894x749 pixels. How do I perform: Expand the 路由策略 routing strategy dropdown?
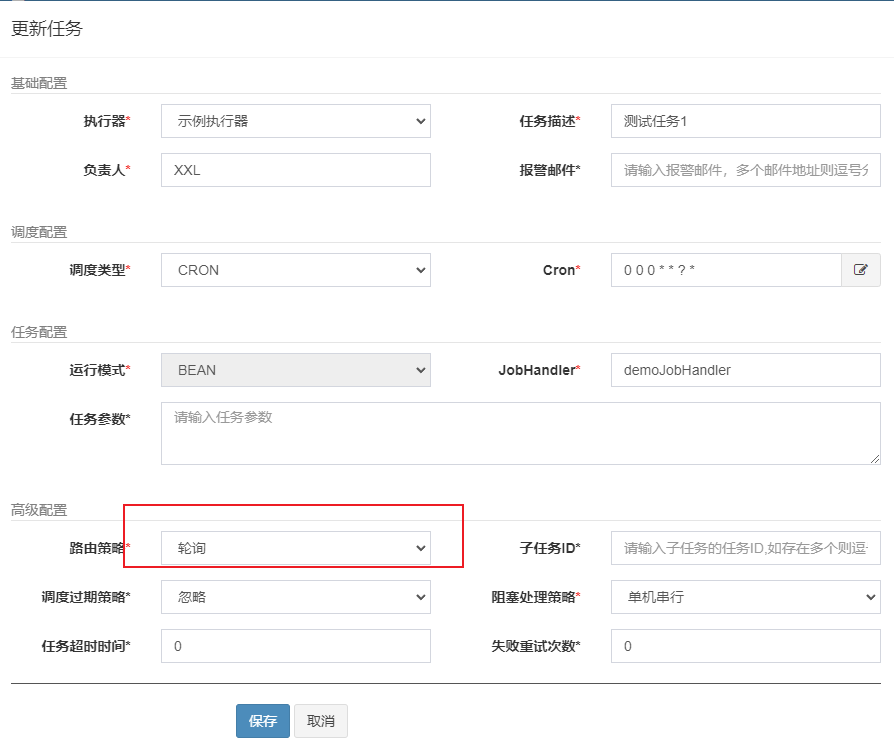295,548
